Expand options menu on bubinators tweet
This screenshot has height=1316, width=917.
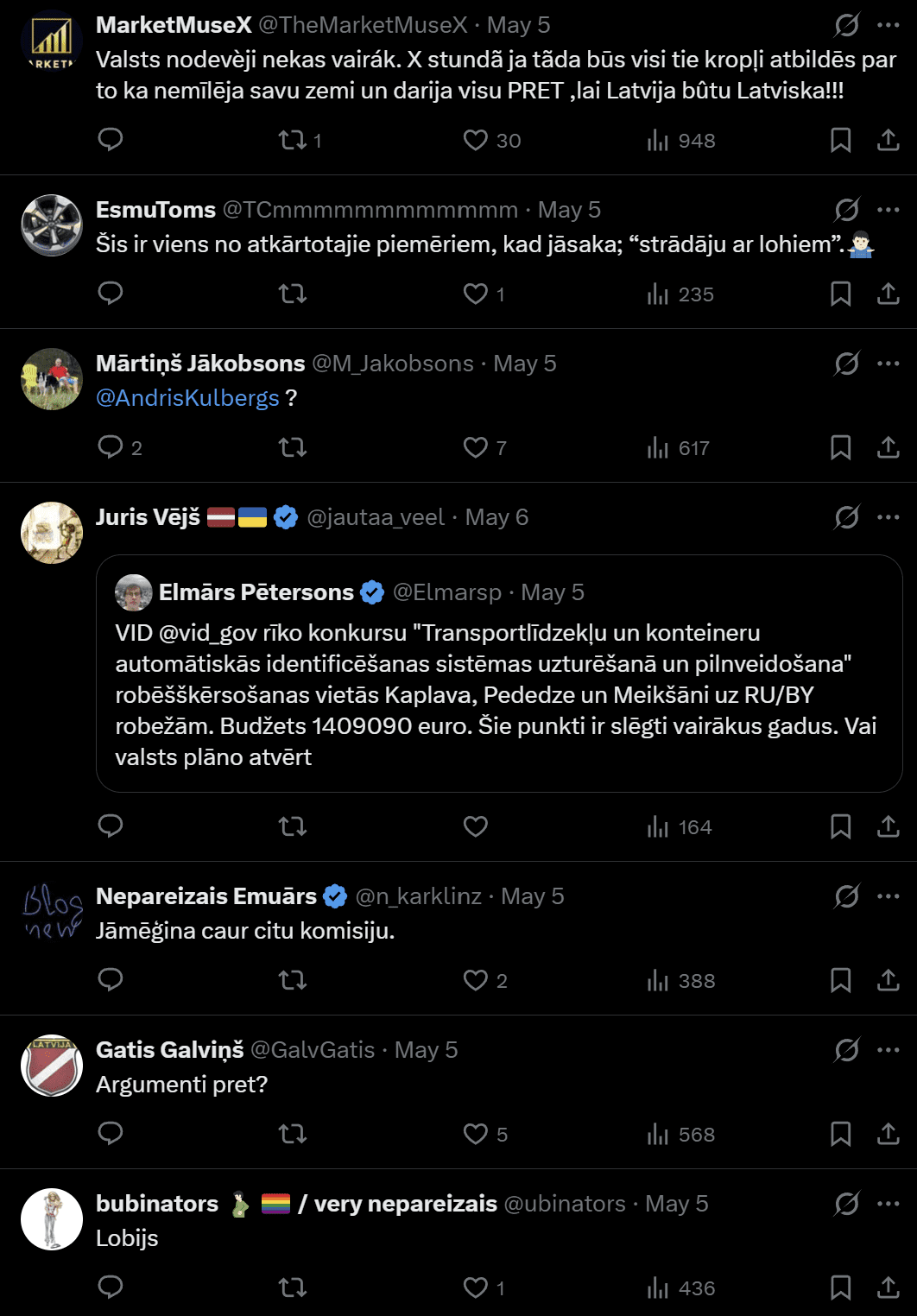pyautogui.click(x=888, y=1204)
